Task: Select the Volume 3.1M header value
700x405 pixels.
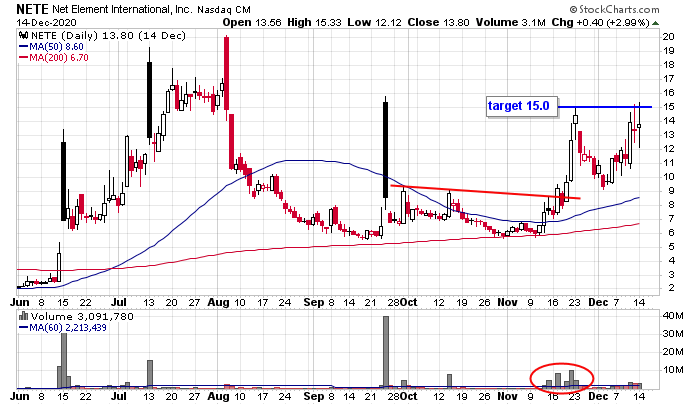Action: click(511, 22)
